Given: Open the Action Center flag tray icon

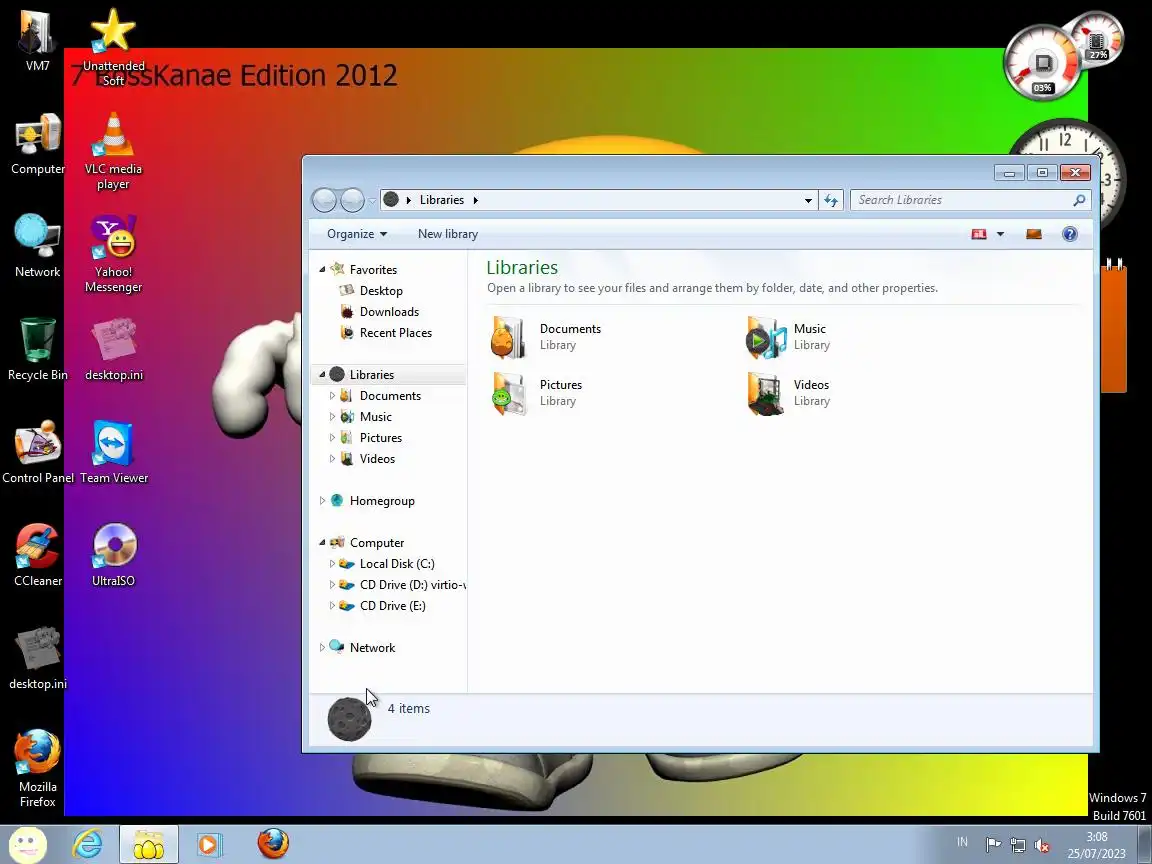Looking at the screenshot, I should (x=993, y=845).
